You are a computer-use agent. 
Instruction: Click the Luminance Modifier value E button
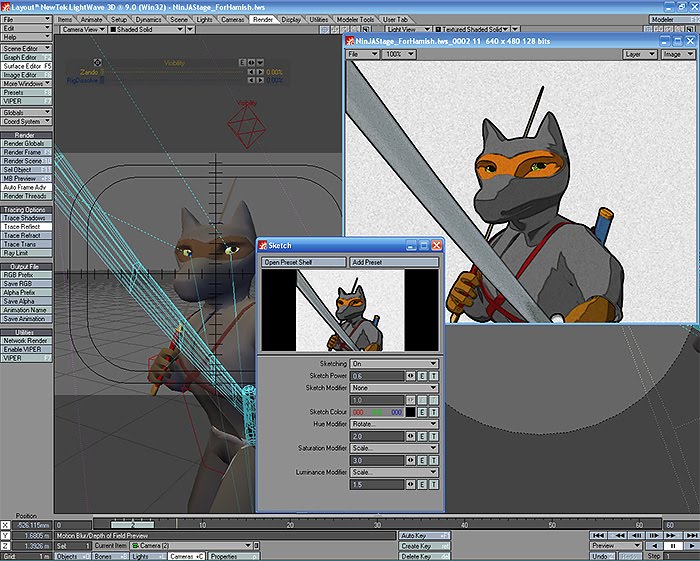click(x=422, y=485)
